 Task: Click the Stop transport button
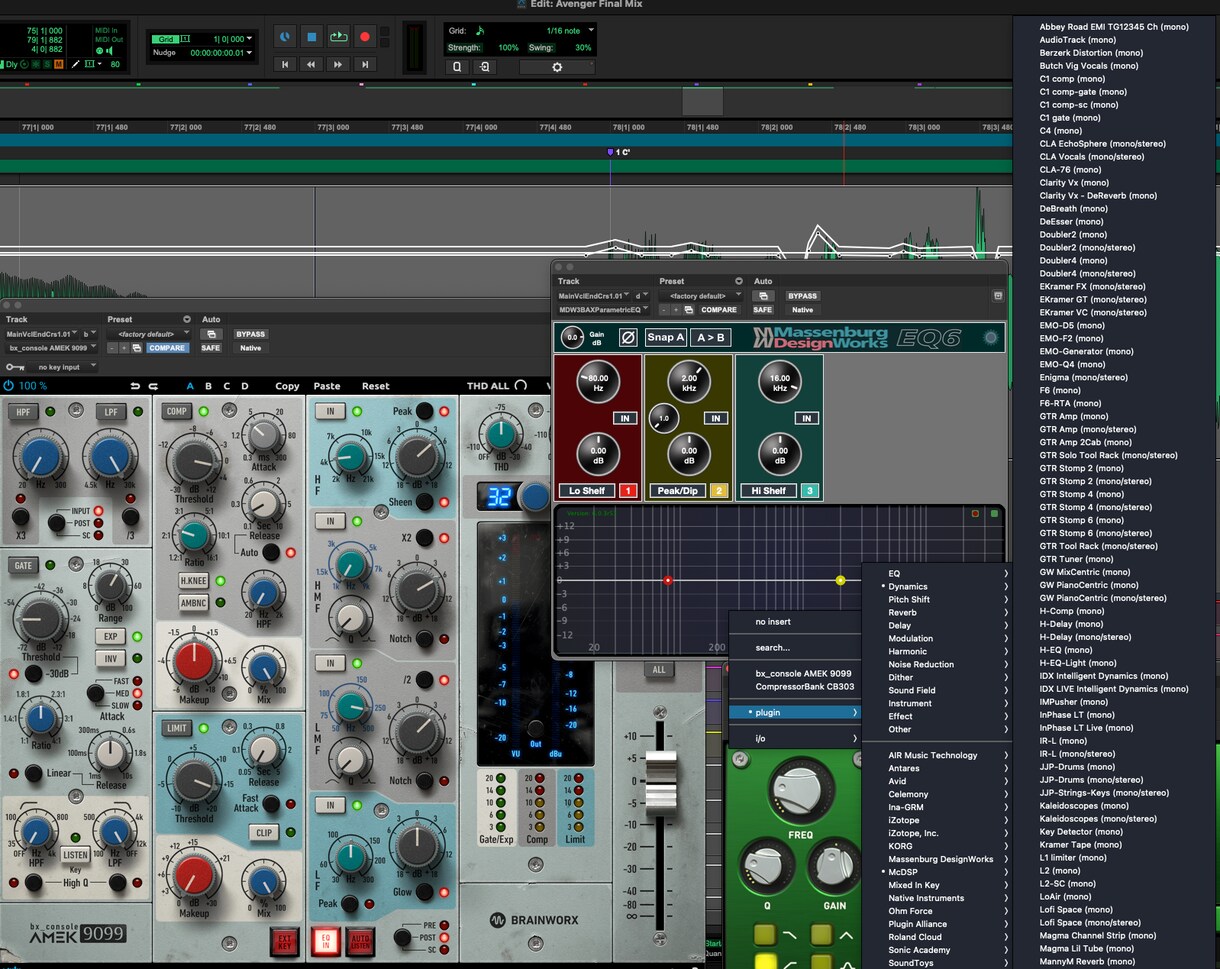click(x=311, y=37)
